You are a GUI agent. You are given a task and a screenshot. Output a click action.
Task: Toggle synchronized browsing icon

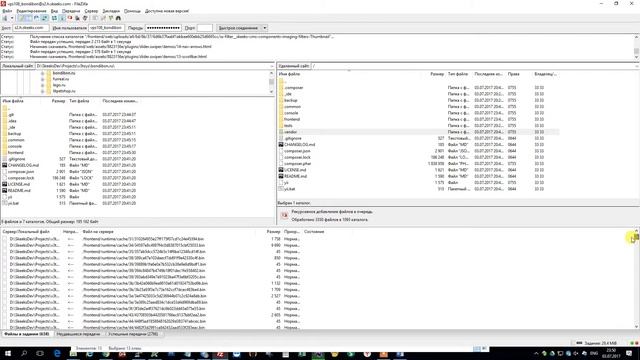point(111,18)
